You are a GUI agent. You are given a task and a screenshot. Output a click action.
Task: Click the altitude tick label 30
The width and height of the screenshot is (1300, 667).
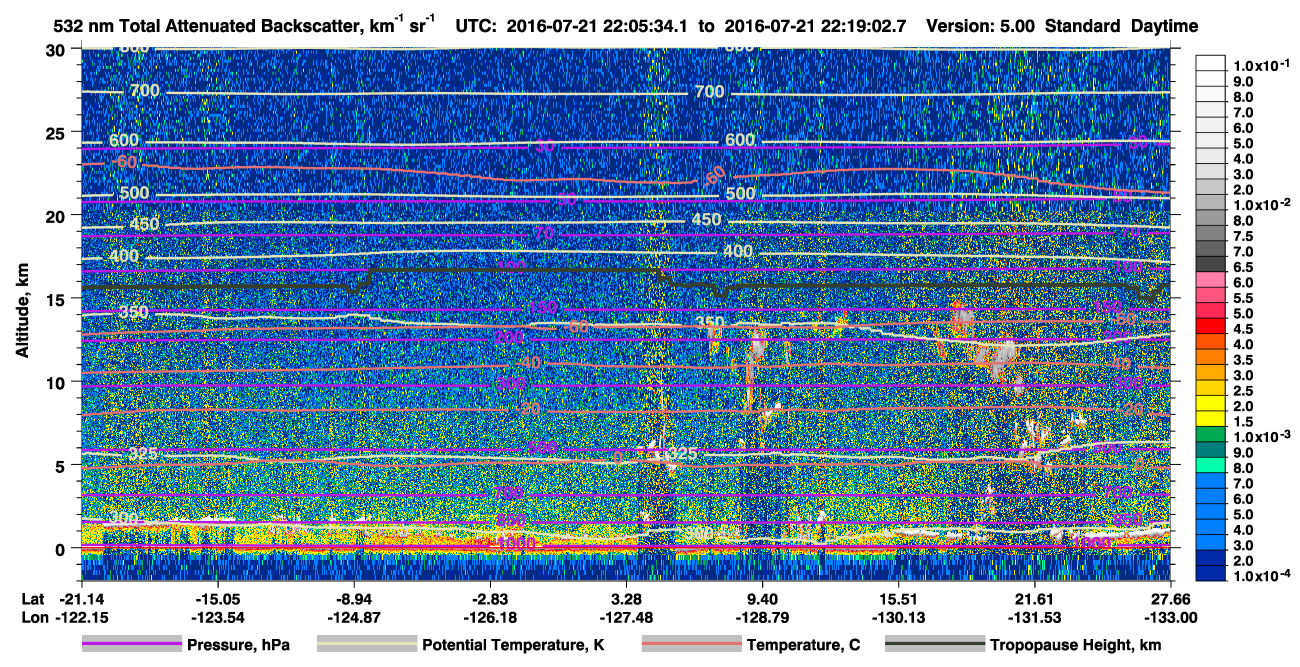coord(58,50)
